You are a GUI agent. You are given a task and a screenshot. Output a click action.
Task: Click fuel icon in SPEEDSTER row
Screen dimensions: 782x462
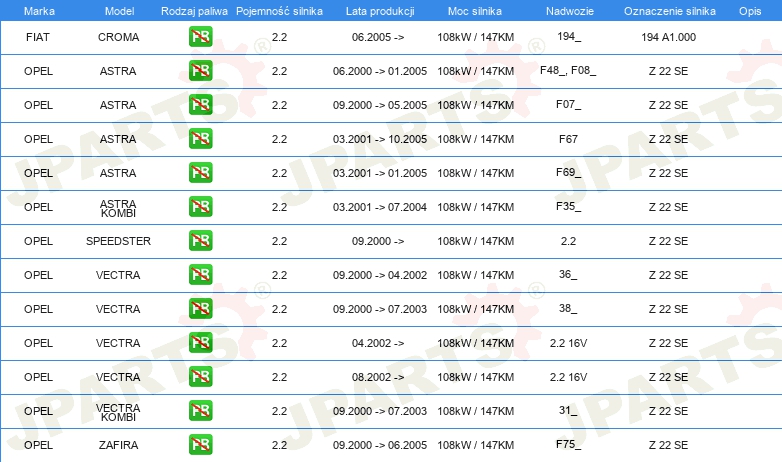click(200, 240)
